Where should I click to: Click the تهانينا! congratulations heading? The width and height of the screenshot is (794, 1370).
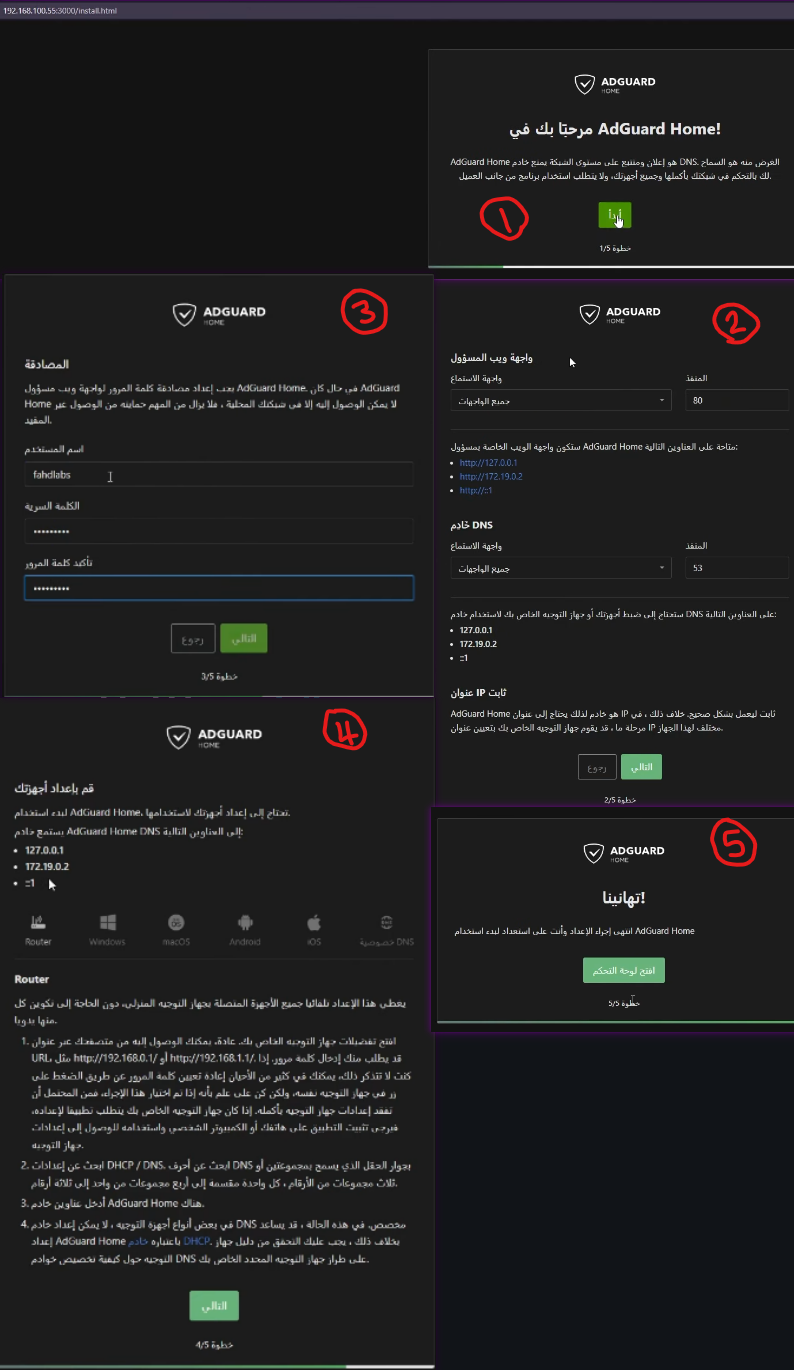623,897
